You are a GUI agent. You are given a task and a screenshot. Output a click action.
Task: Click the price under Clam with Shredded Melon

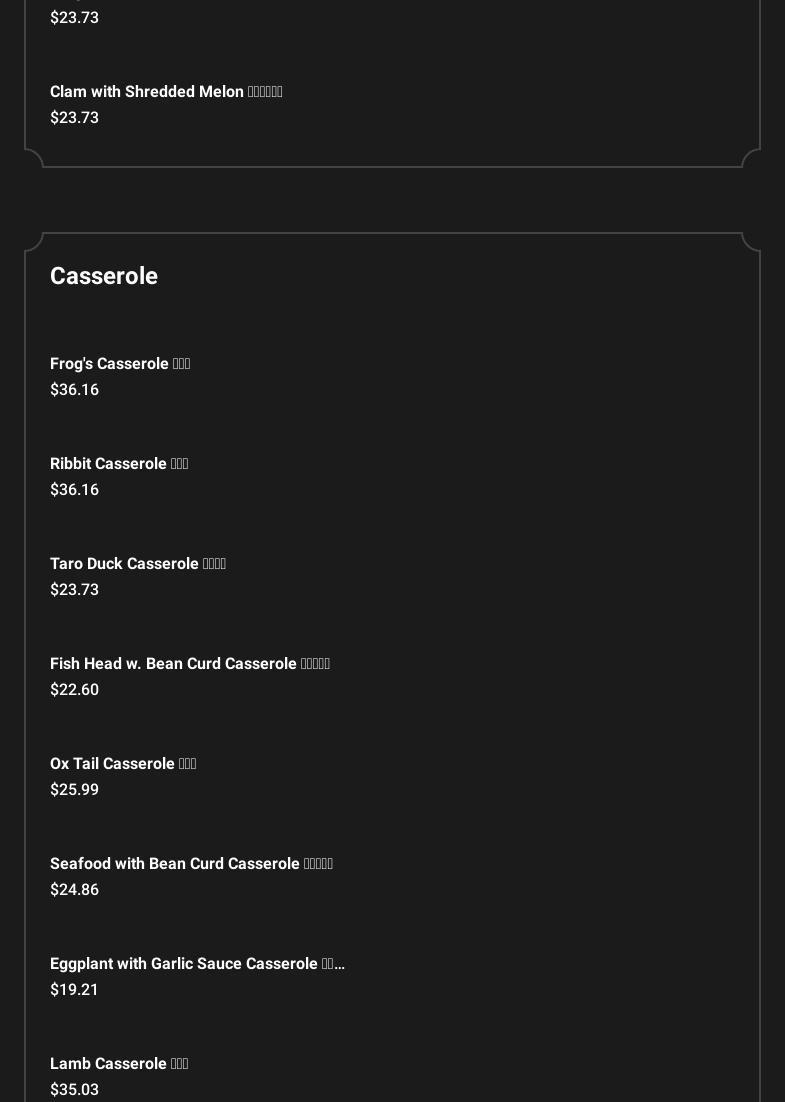click(x=75, y=118)
